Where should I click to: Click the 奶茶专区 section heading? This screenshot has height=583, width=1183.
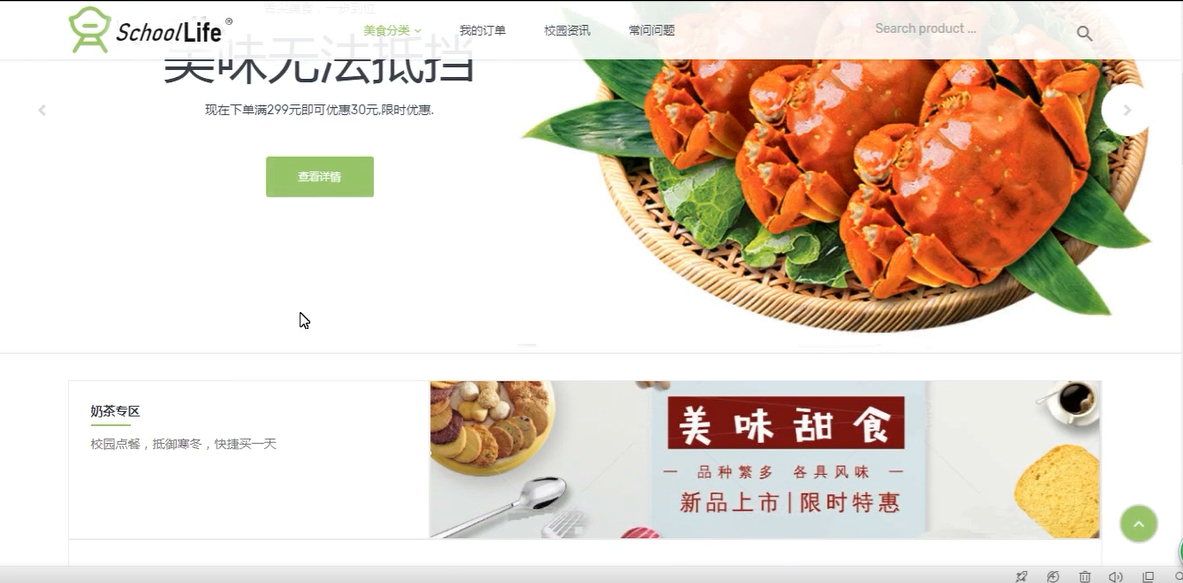115,411
